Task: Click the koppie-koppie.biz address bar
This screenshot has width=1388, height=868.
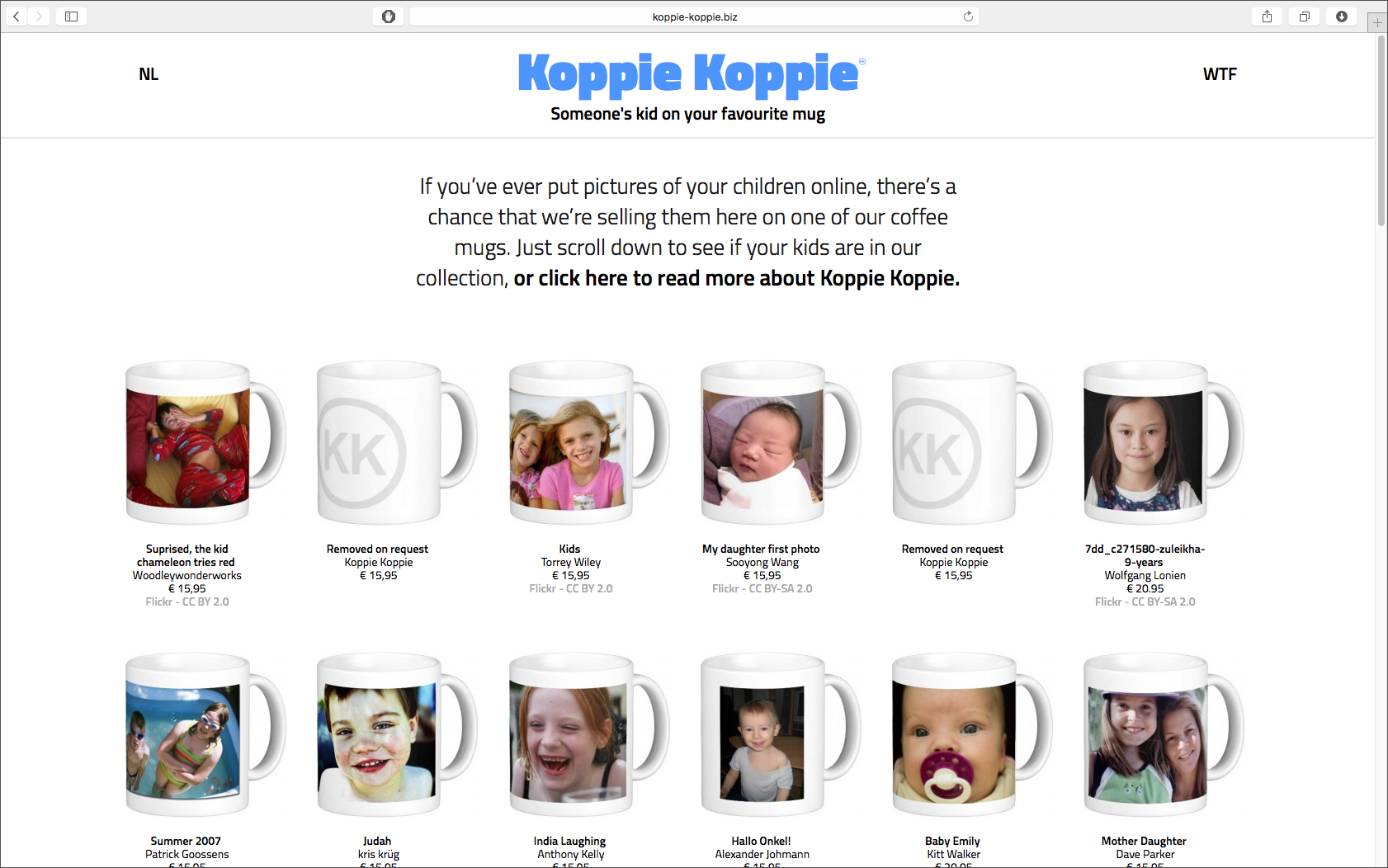Action: 694,17
